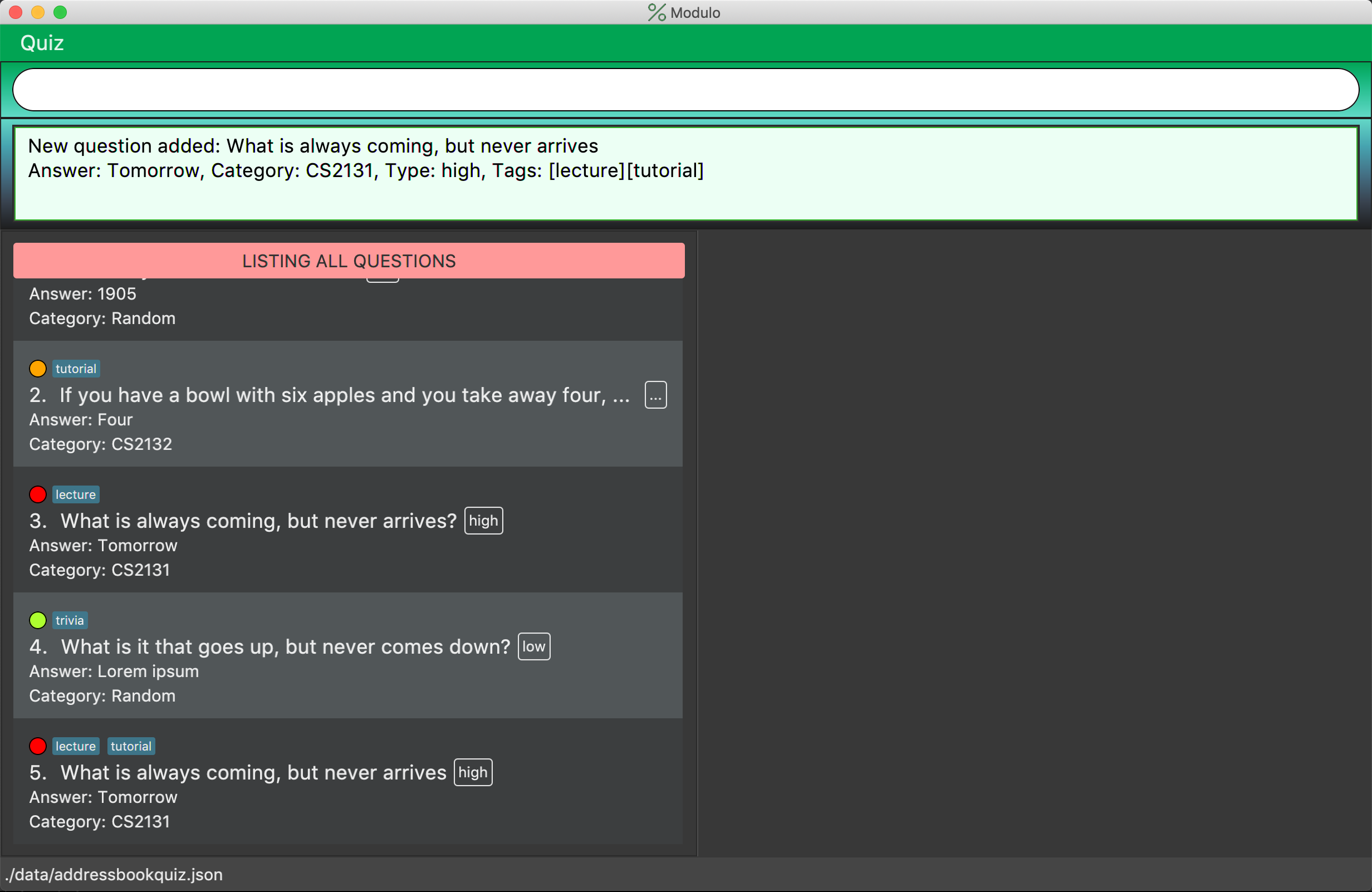Click the 'trivia' tag on question 4
This screenshot has height=892, width=1372.
pyautogui.click(x=70, y=620)
